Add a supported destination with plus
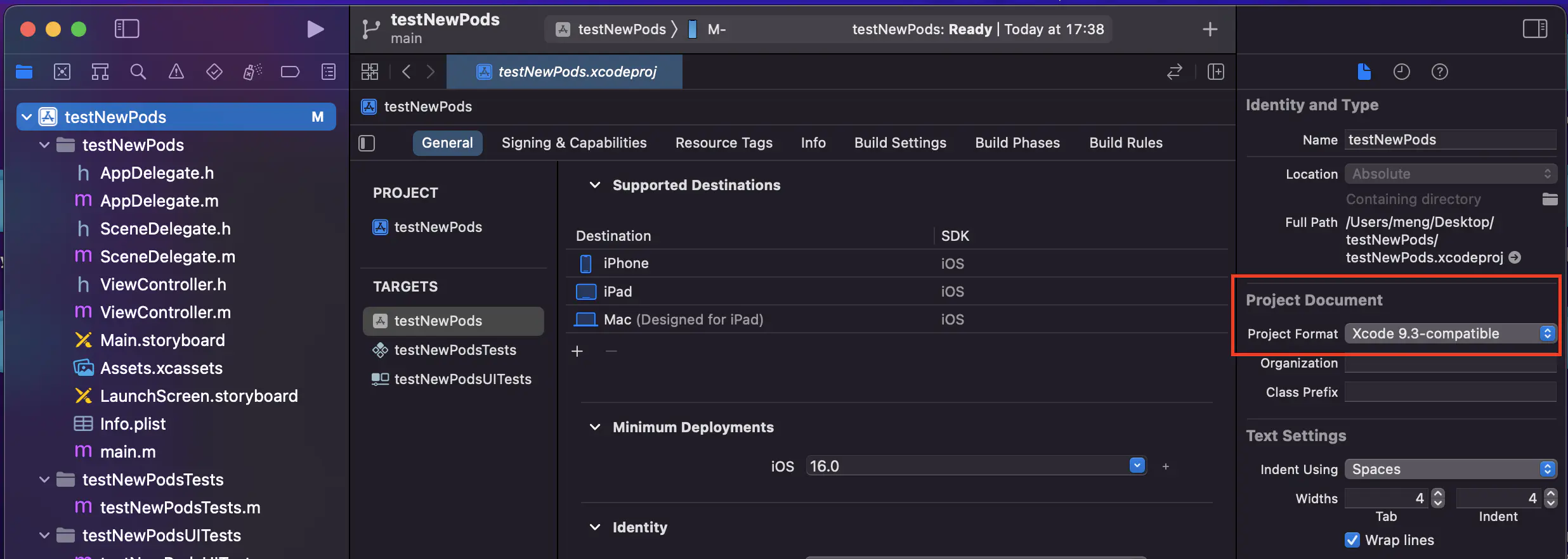 pyautogui.click(x=577, y=351)
